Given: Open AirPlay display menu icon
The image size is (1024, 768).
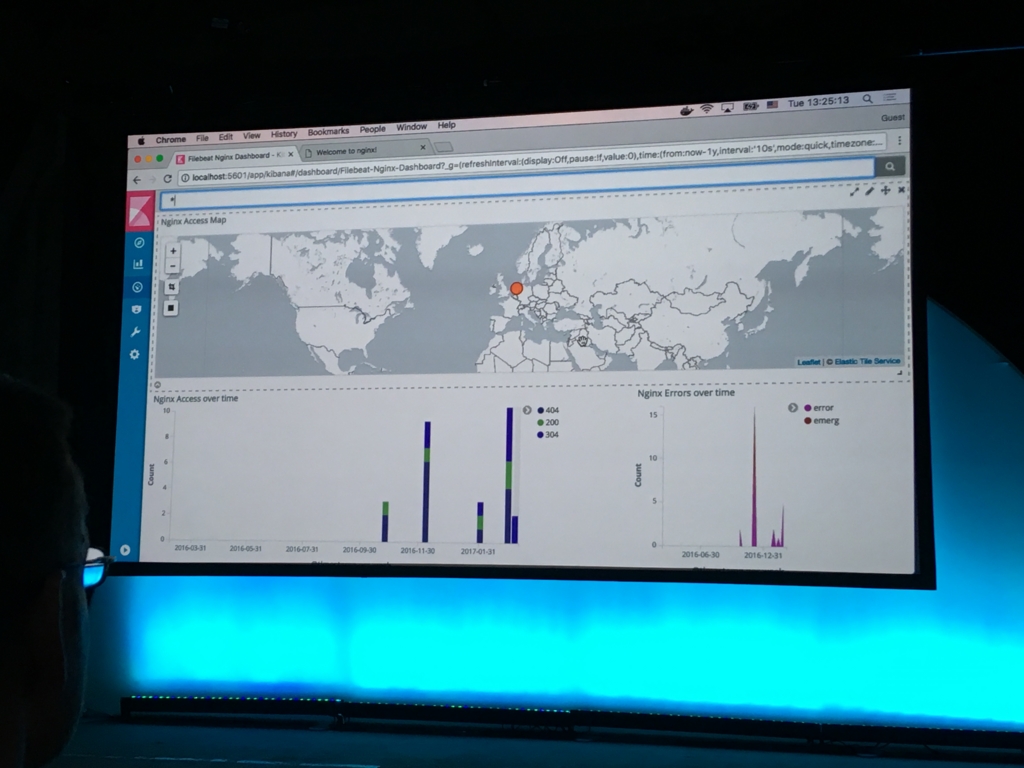Looking at the screenshot, I should click(728, 108).
